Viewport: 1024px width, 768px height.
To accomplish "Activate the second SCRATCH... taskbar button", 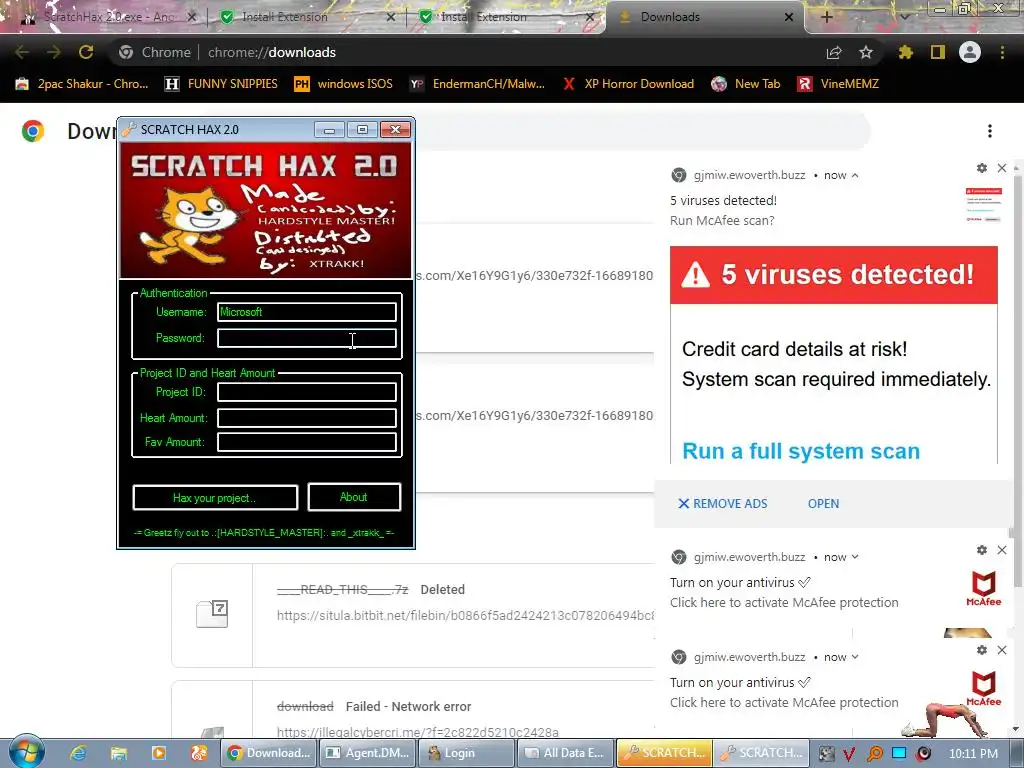I will (761, 752).
